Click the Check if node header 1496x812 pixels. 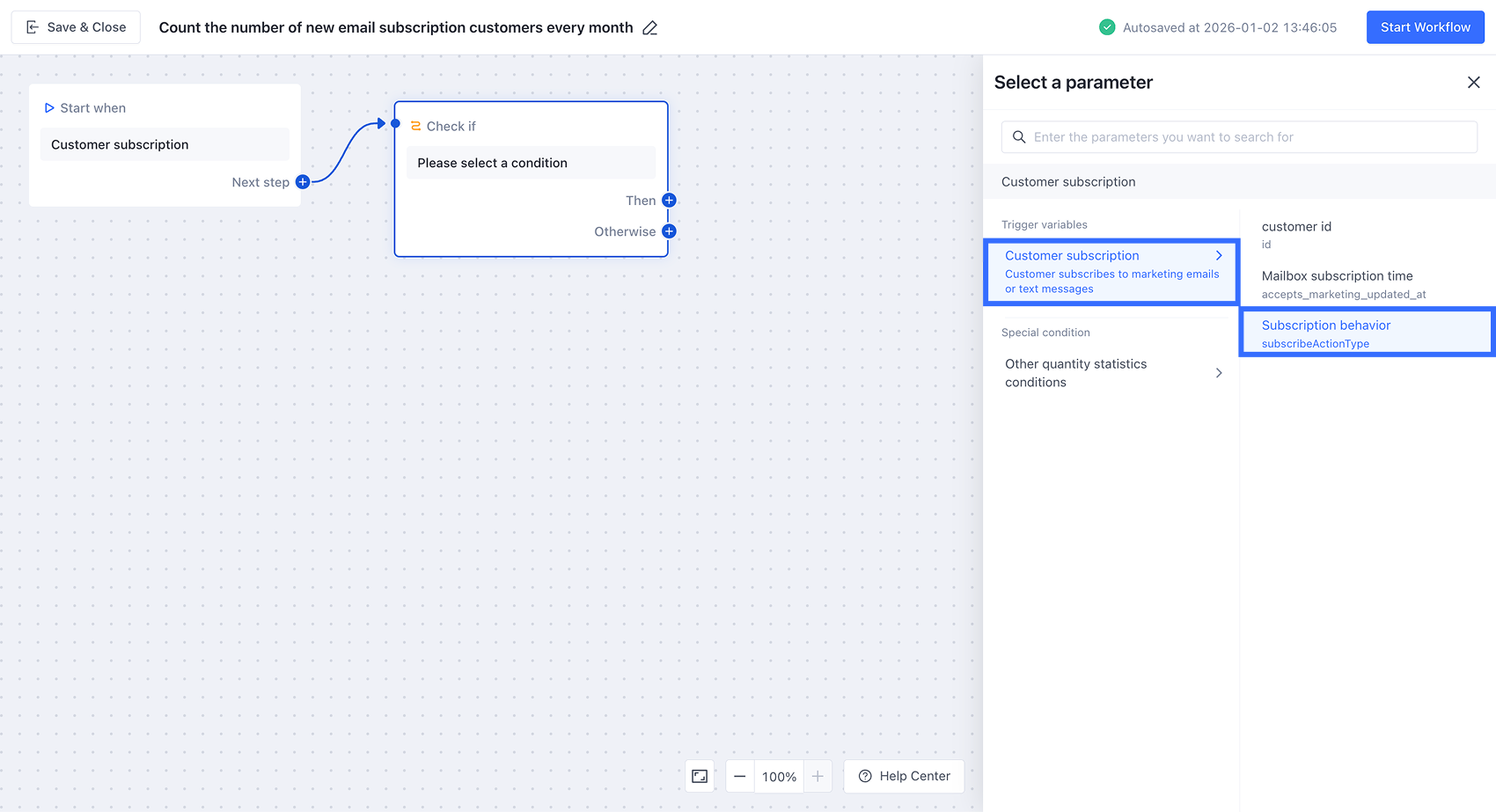tap(451, 127)
